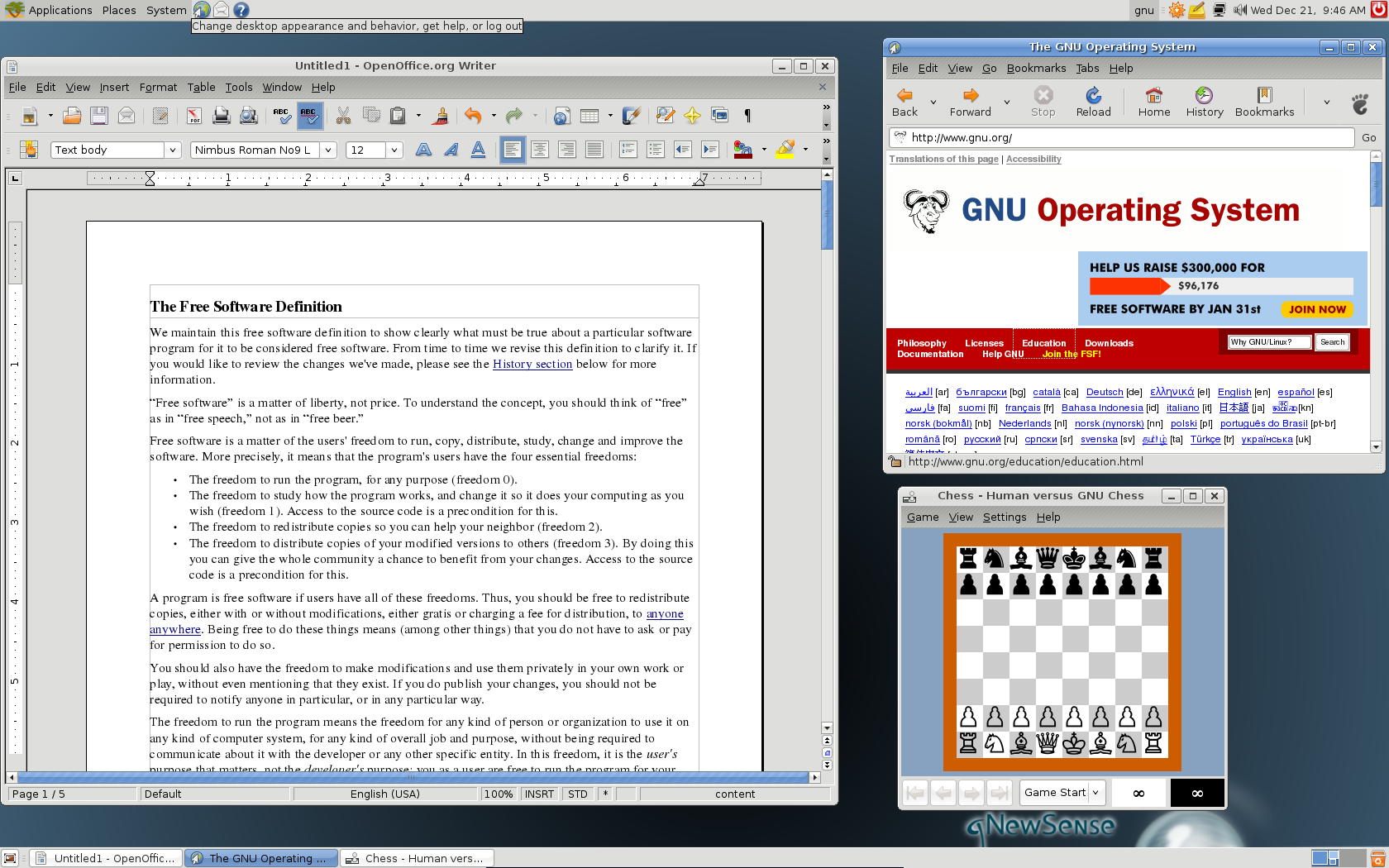The image size is (1389, 868).
Task: Click the gnu.org Search button
Action: point(1332,342)
